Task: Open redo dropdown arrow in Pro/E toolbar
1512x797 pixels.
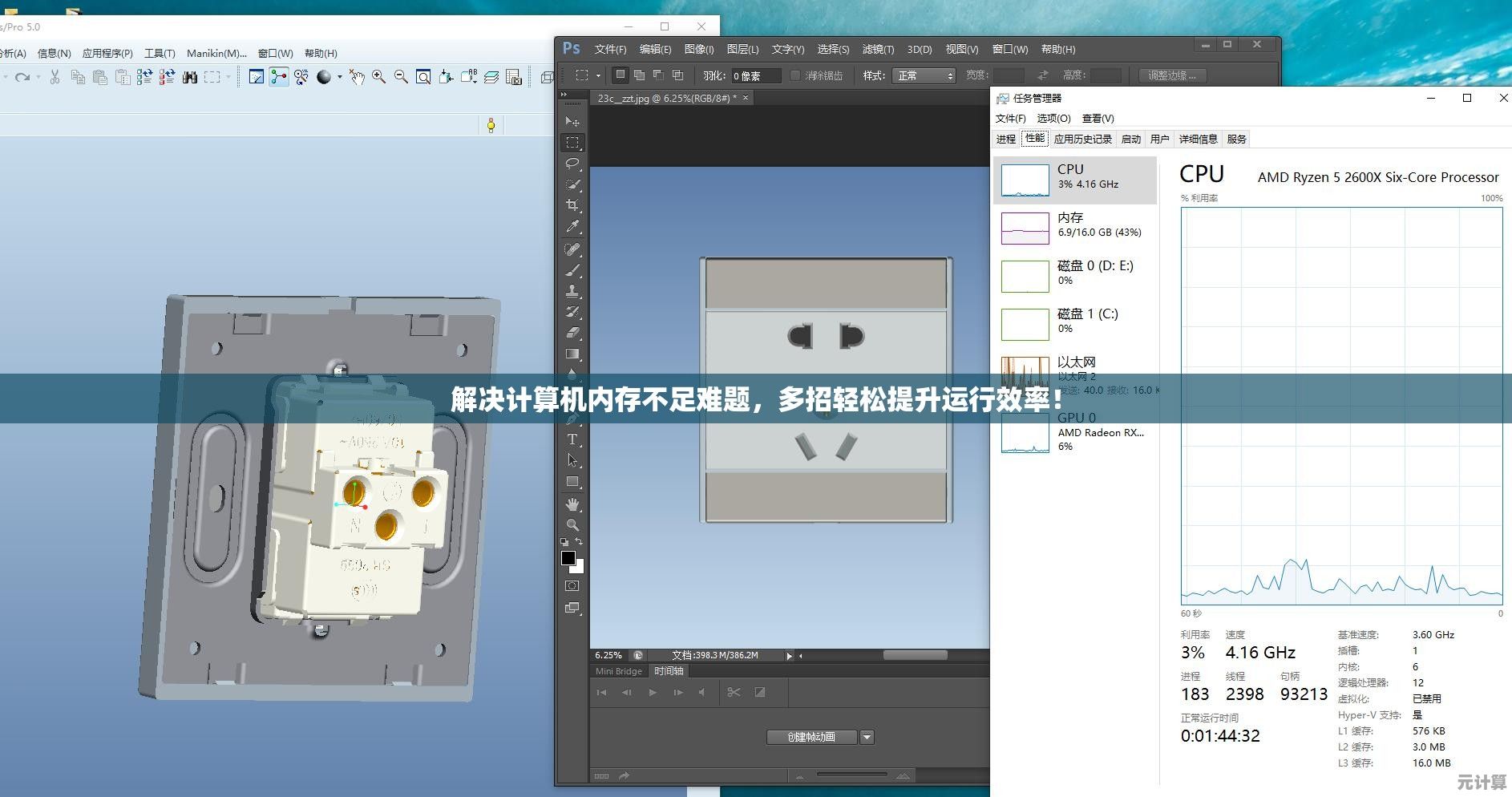Action: pyautogui.click(x=38, y=77)
